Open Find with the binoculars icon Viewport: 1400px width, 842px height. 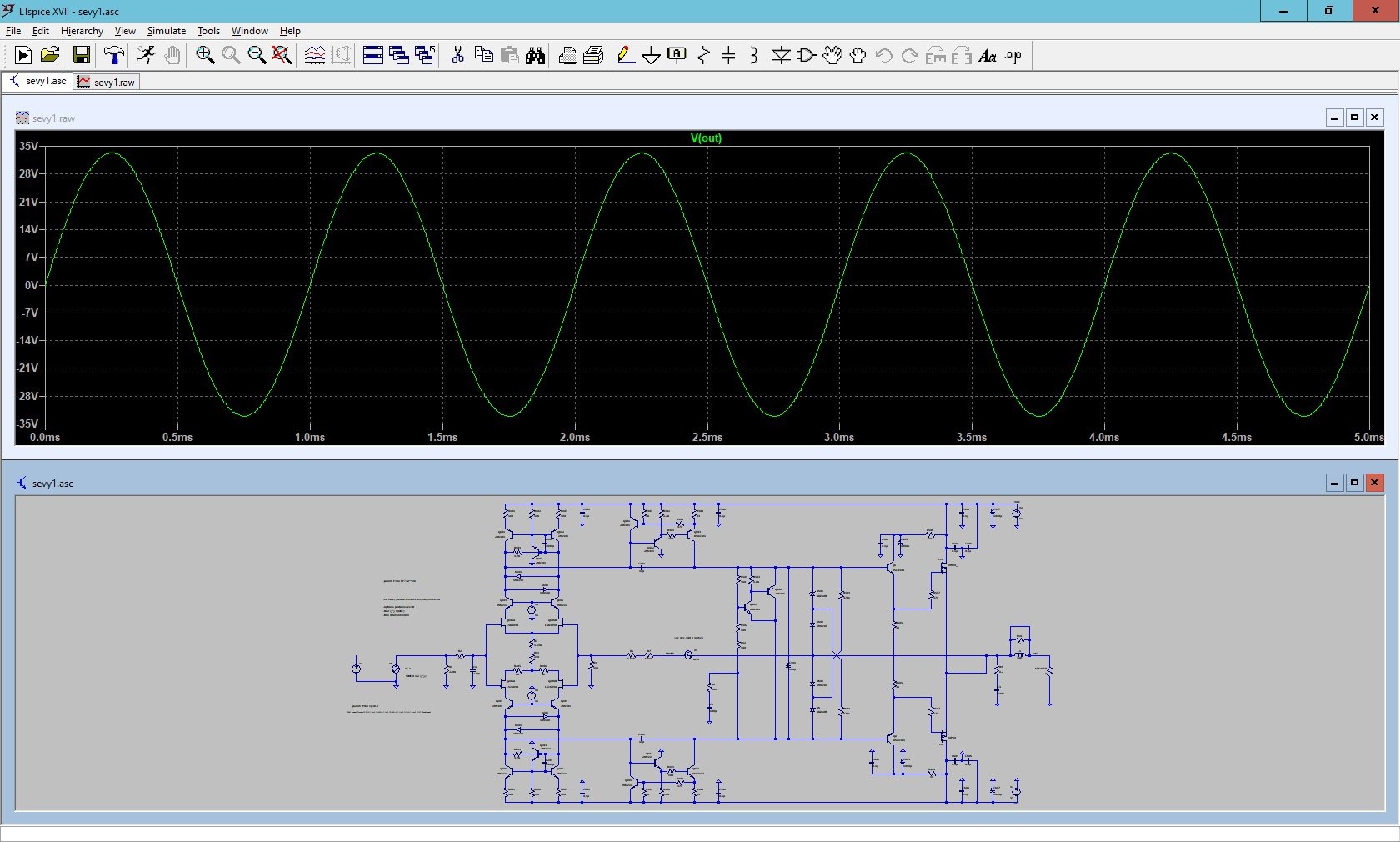pyautogui.click(x=535, y=55)
